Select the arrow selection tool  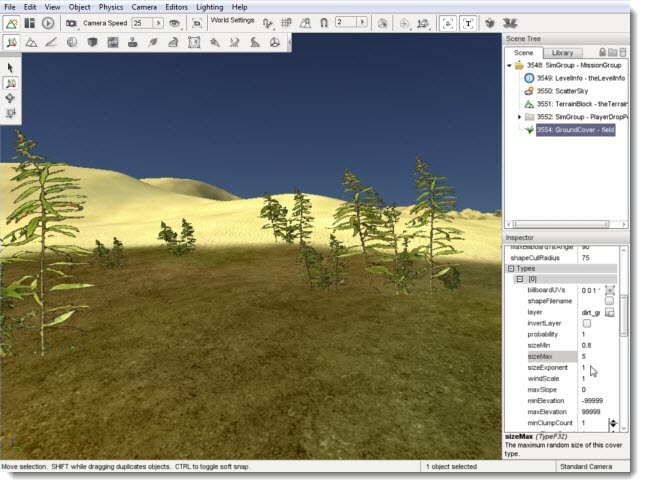click(x=11, y=68)
